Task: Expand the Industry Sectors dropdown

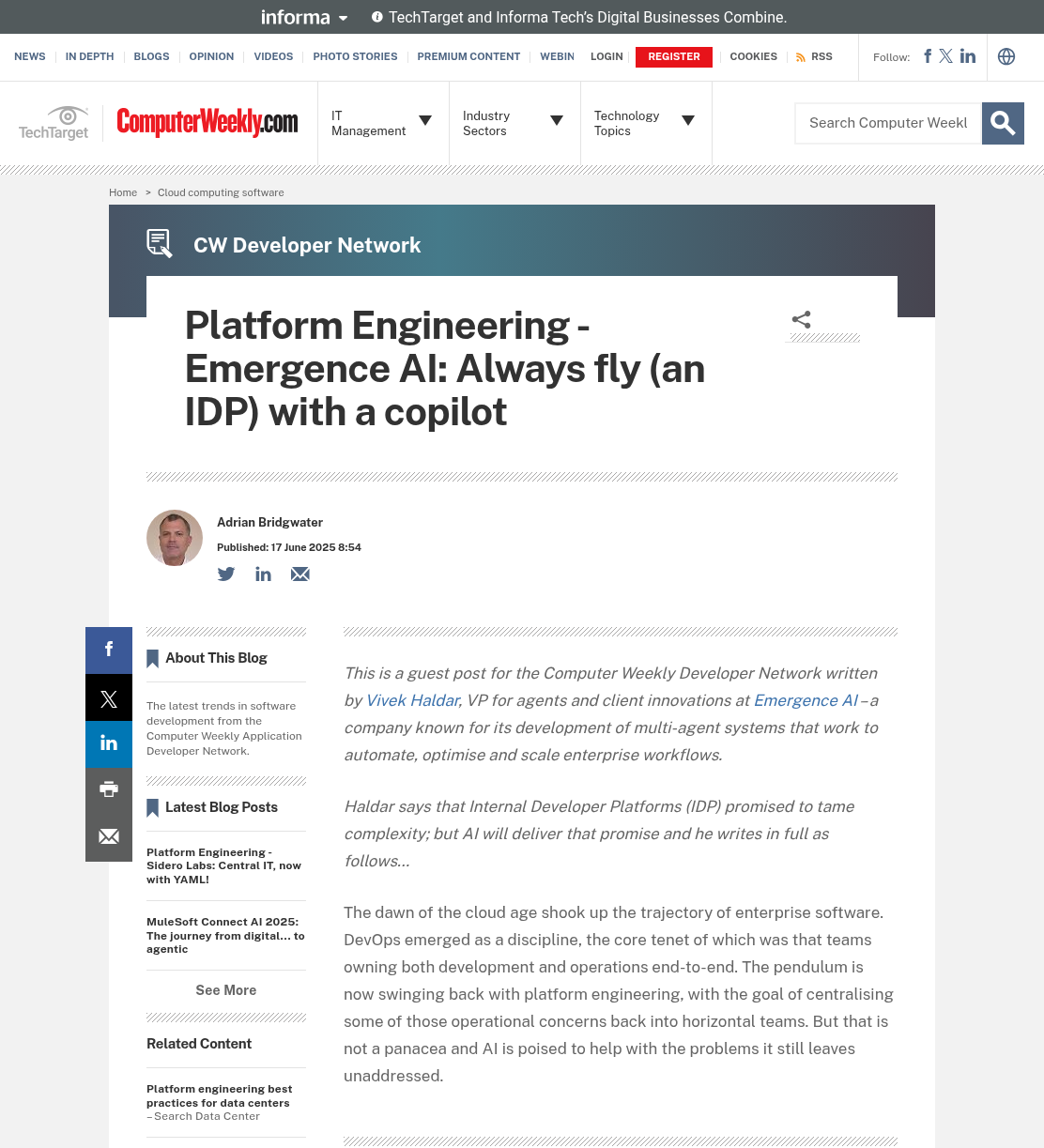Action: coord(514,123)
